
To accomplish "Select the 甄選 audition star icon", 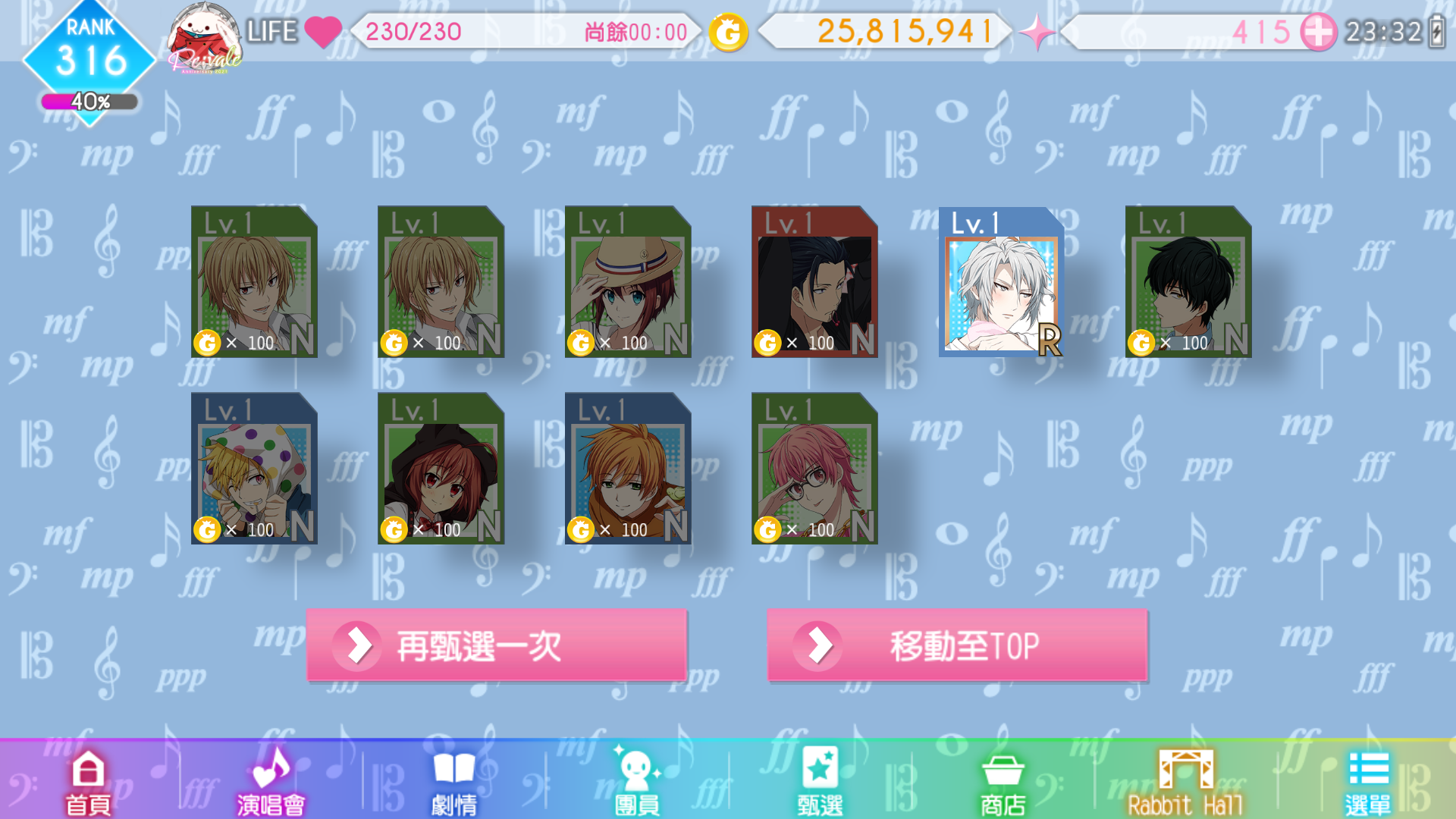I will pyautogui.click(x=820, y=782).
